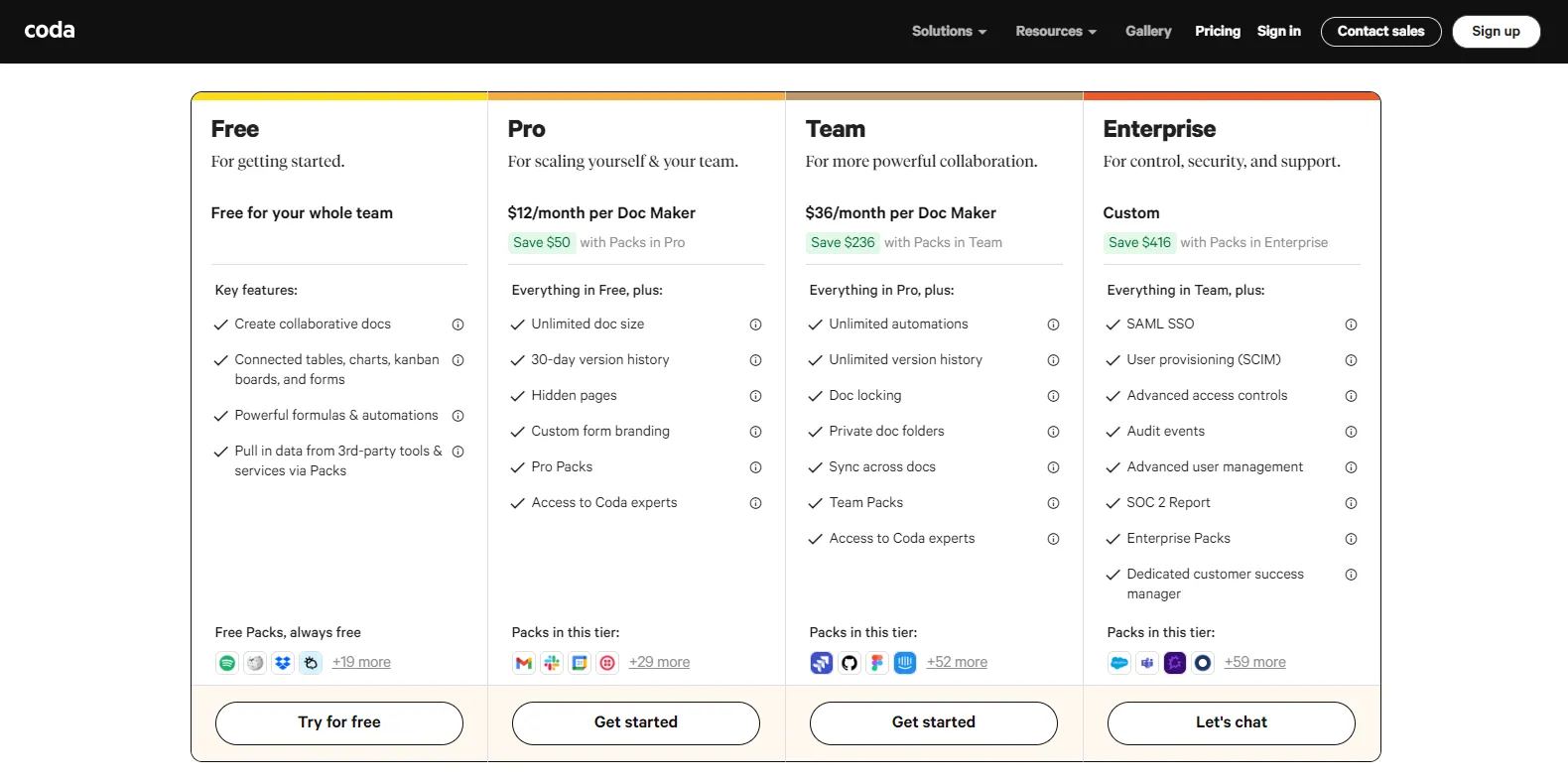Open info icon for Unlimited version history
This screenshot has width=1568, height=781.
[1054, 360]
